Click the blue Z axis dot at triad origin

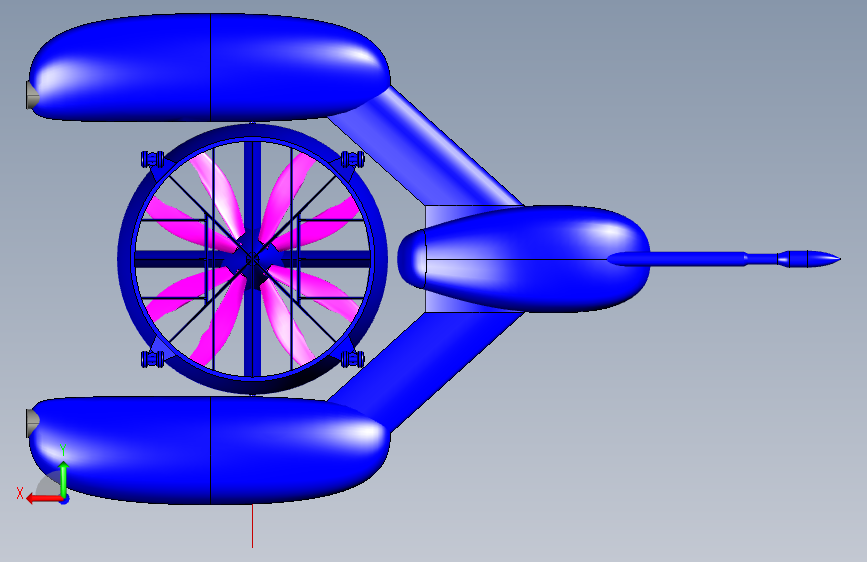tap(64, 500)
